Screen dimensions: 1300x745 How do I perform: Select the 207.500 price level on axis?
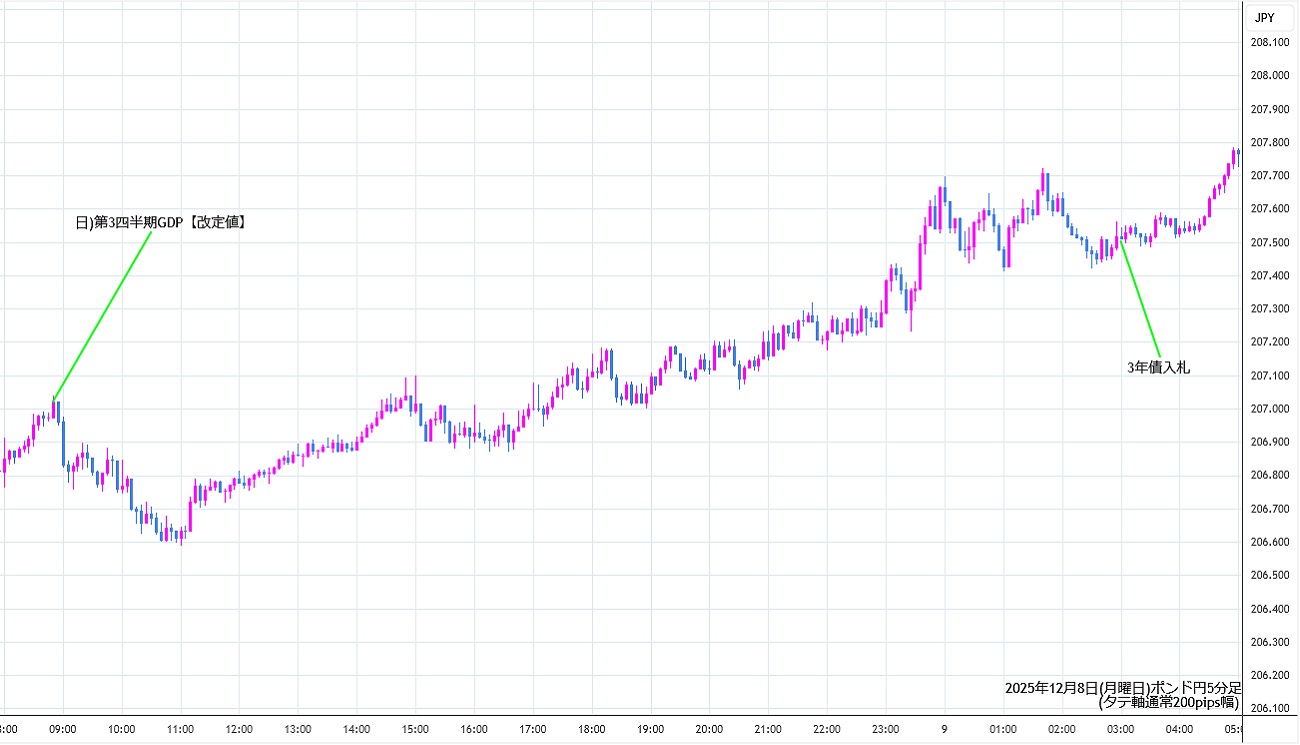click(x=1269, y=242)
